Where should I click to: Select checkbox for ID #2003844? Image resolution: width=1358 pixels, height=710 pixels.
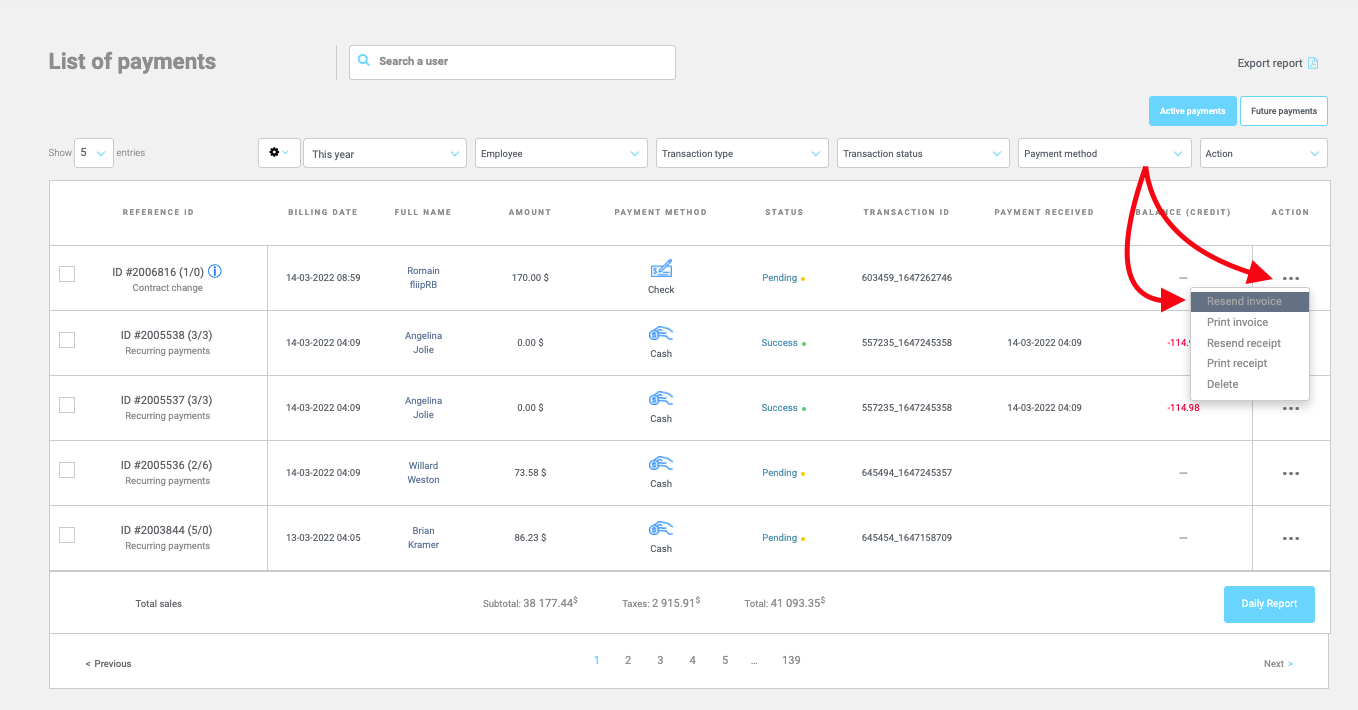pyautogui.click(x=67, y=535)
